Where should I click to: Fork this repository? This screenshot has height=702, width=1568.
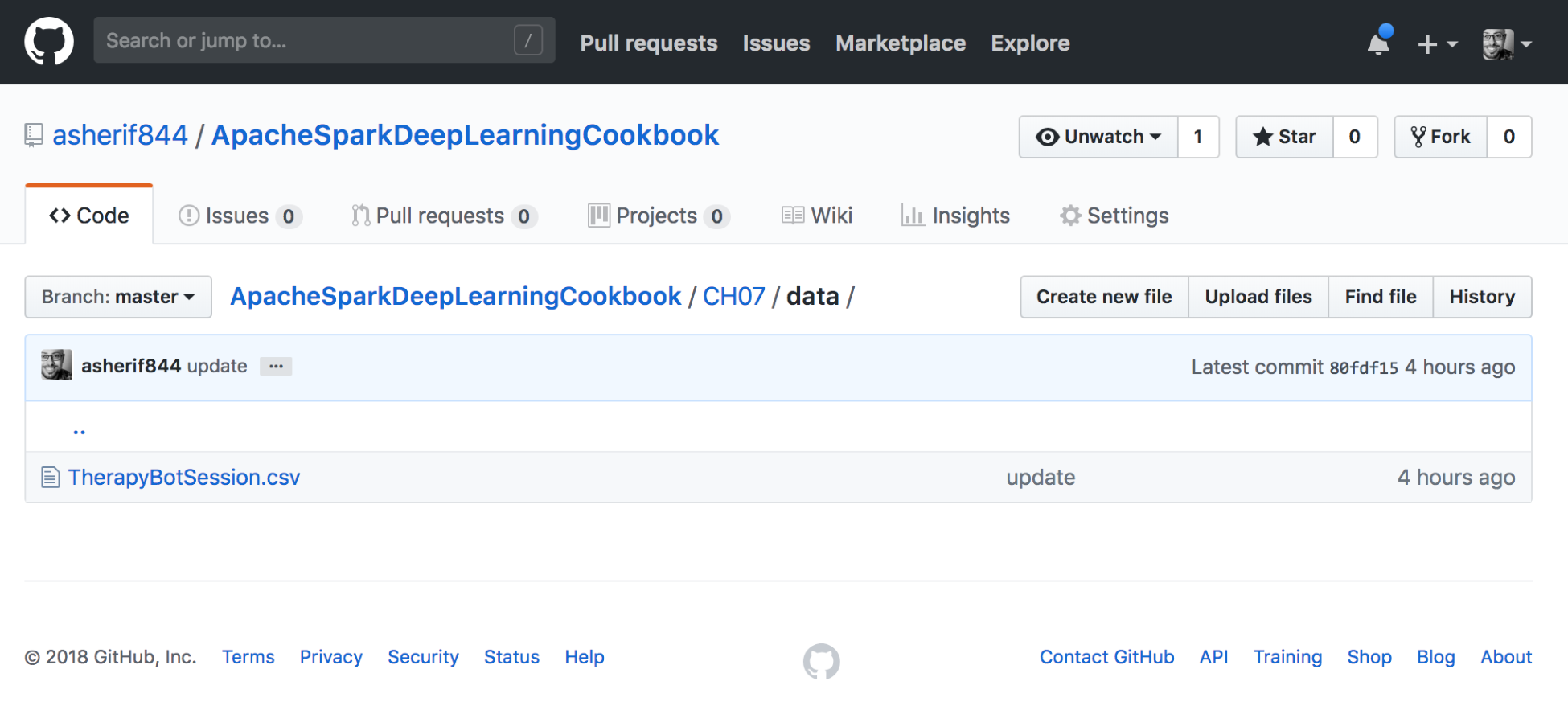click(1440, 137)
